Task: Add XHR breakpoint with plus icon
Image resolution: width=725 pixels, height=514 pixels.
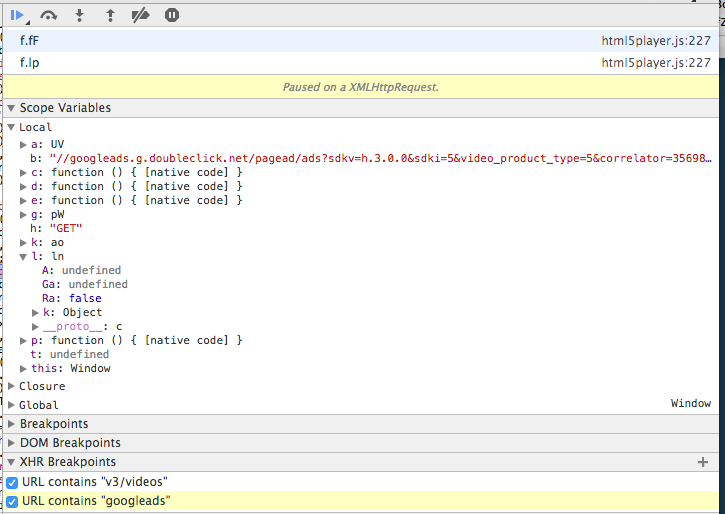Action: [x=703, y=462]
